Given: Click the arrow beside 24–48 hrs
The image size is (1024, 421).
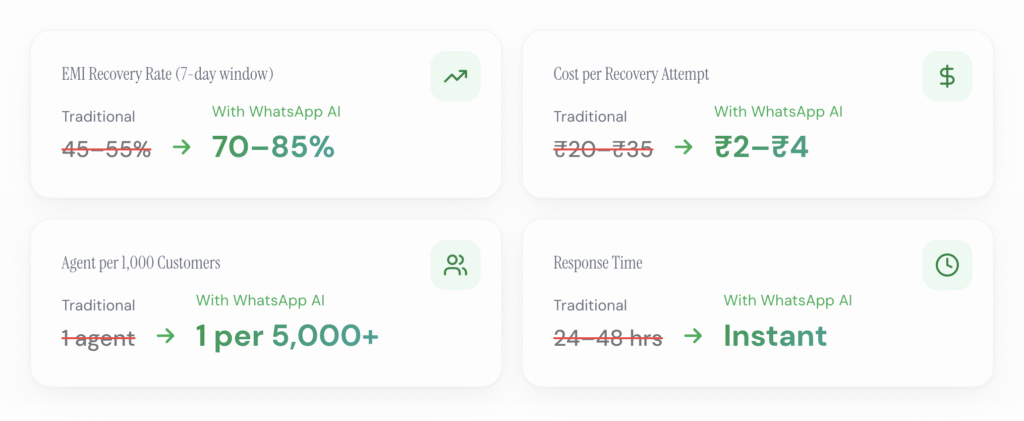Looking at the screenshot, I should tap(693, 337).
